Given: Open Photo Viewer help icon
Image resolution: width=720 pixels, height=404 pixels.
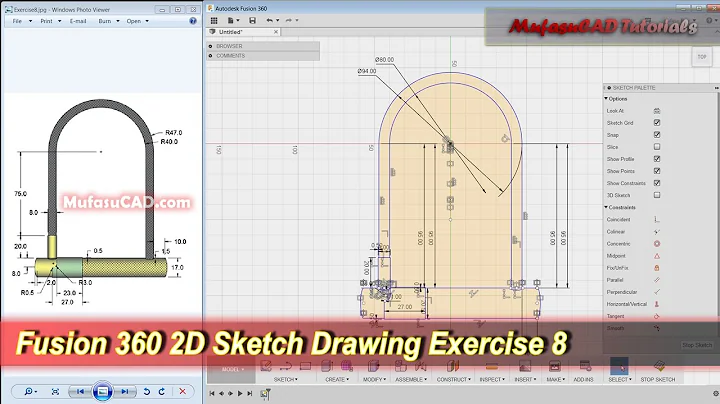Looking at the screenshot, I should point(193,21).
